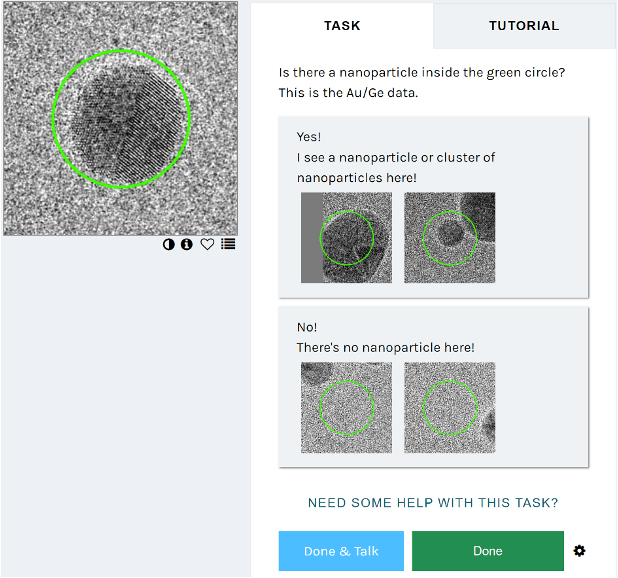618x578 pixels.
Task: Click first example image under No answer
Action: [x=346, y=407]
